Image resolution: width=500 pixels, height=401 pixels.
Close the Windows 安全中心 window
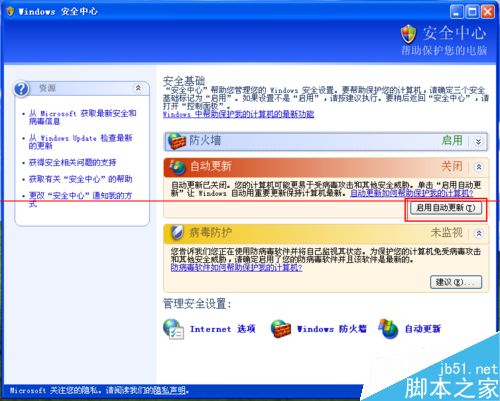(488, 12)
